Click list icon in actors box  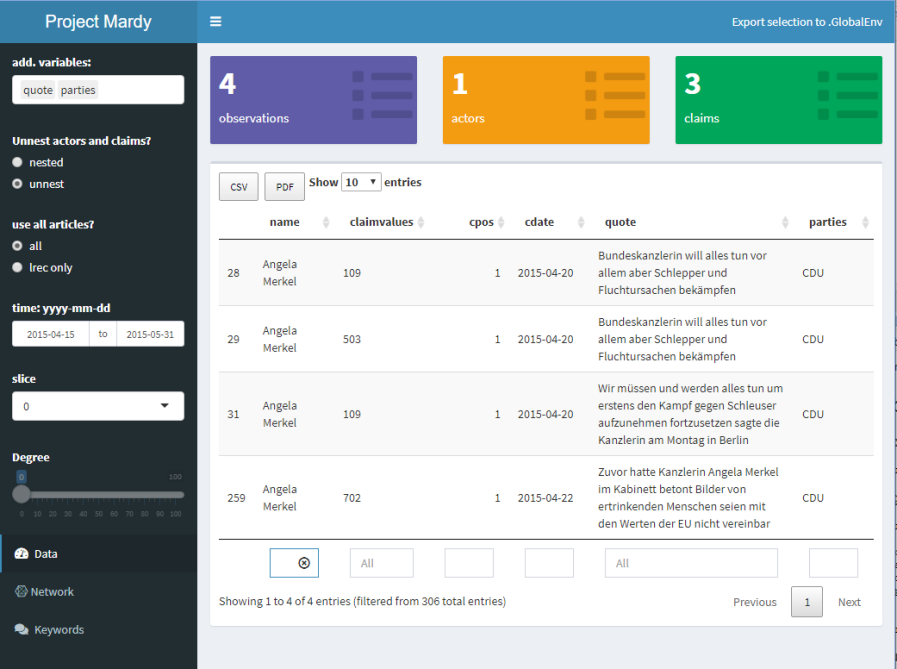point(615,95)
